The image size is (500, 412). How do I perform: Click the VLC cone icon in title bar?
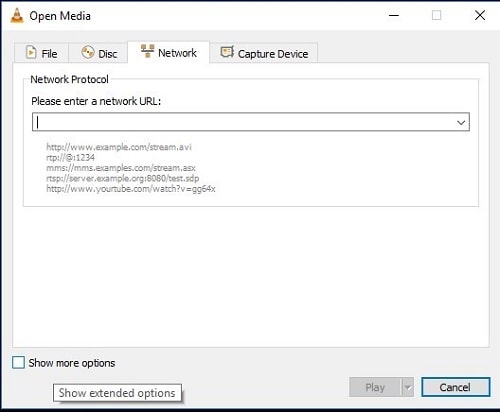click(x=17, y=15)
